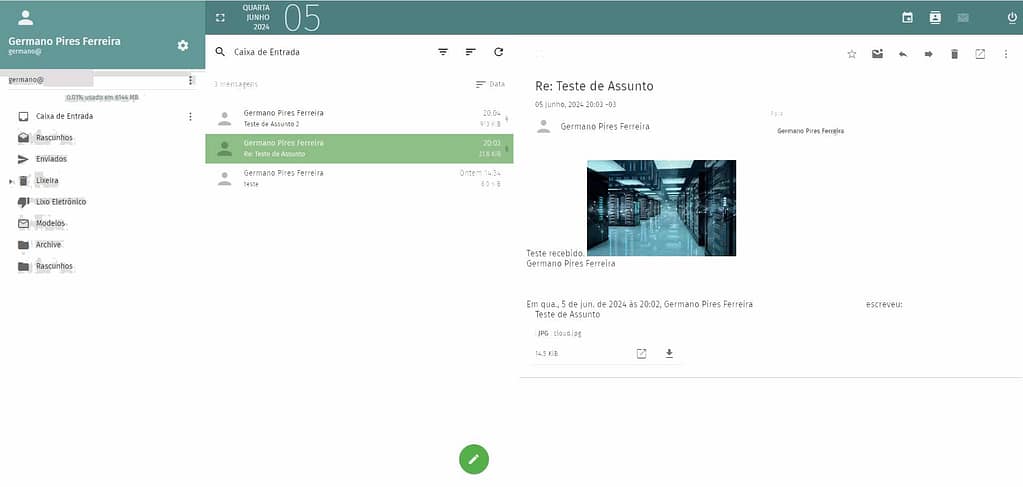
Task: Select the Lixo Eletrônico folder
Action: (60, 202)
